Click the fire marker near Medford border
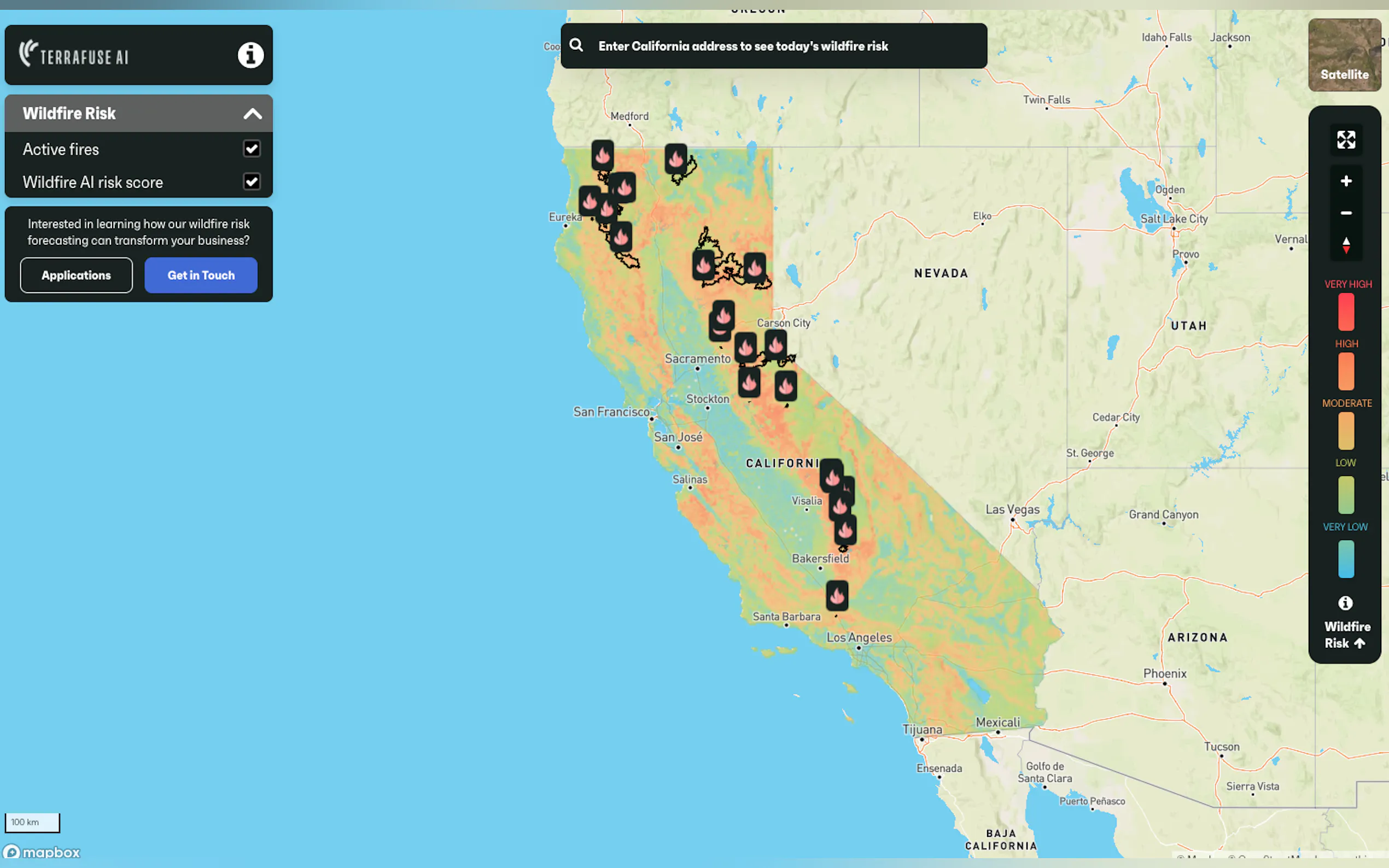Screen dimensions: 1389x868 pos(602,155)
